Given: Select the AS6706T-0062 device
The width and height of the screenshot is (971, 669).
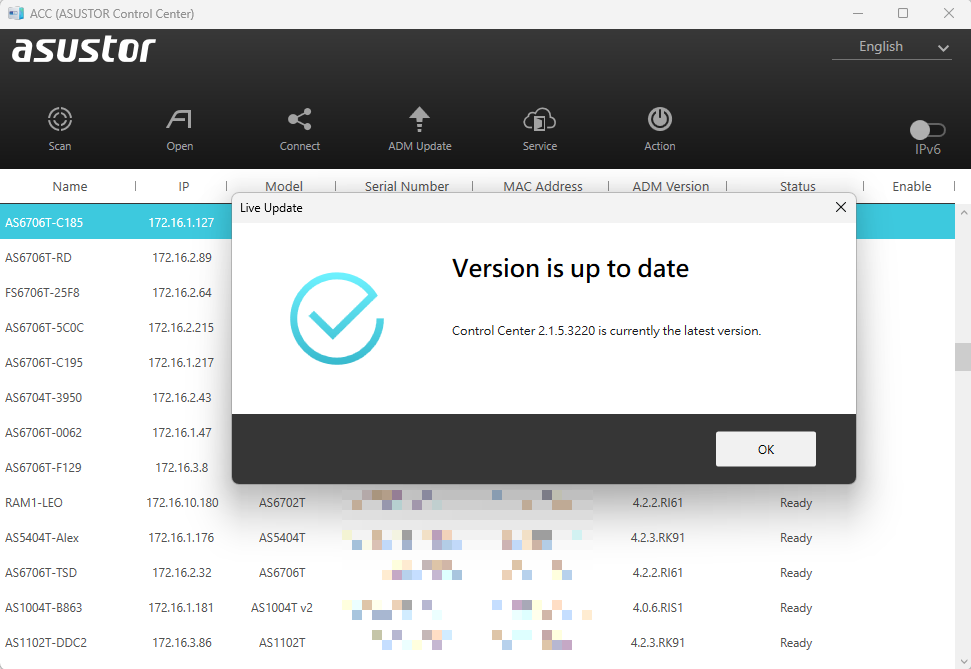Looking at the screenshot, I should tap(43, 432).
